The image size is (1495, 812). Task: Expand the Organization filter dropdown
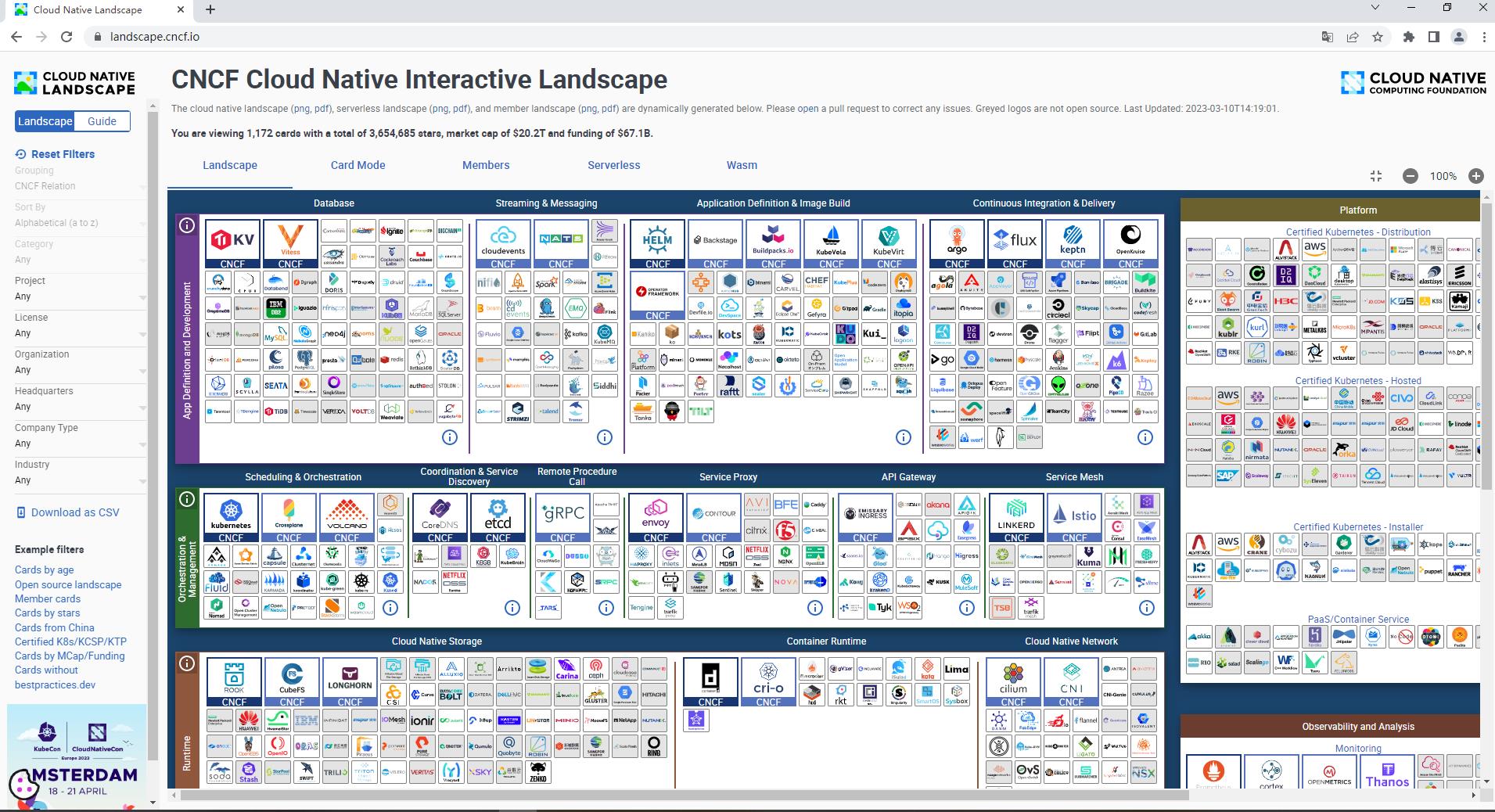(80, 370)
